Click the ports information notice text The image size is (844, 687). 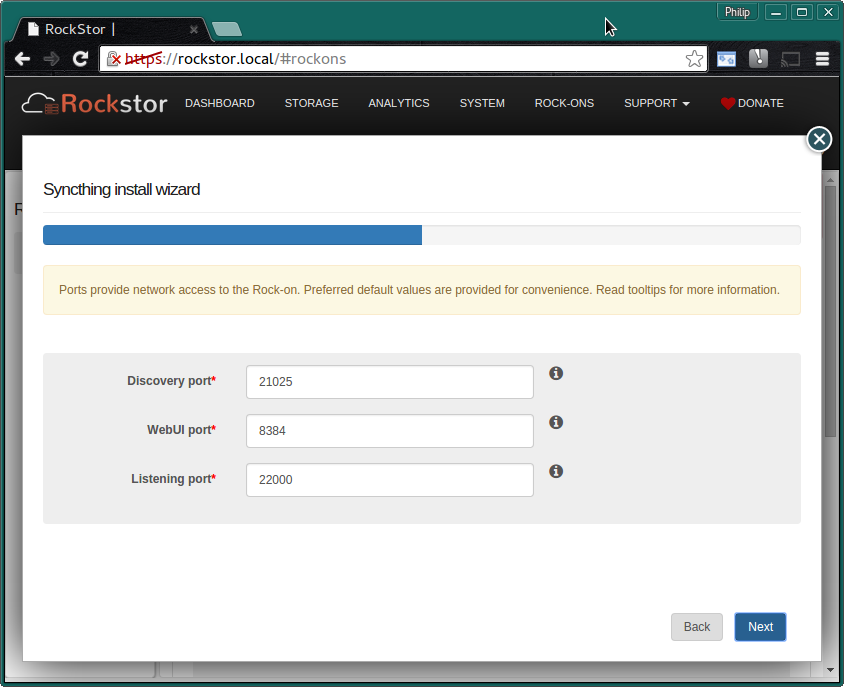[419, 290]
